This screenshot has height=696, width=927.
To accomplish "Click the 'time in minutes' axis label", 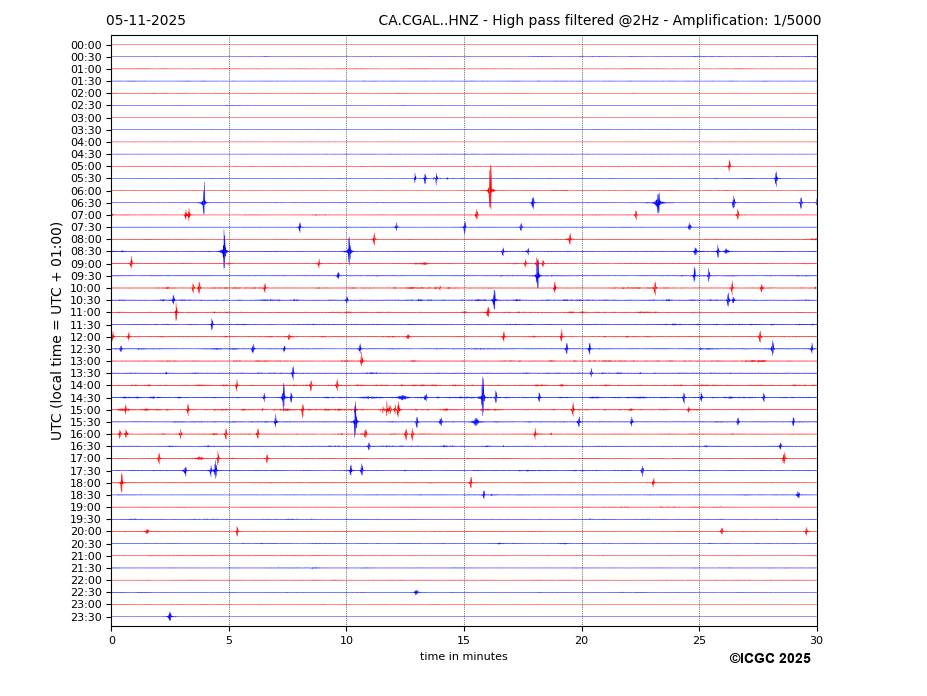I will 463,657.
